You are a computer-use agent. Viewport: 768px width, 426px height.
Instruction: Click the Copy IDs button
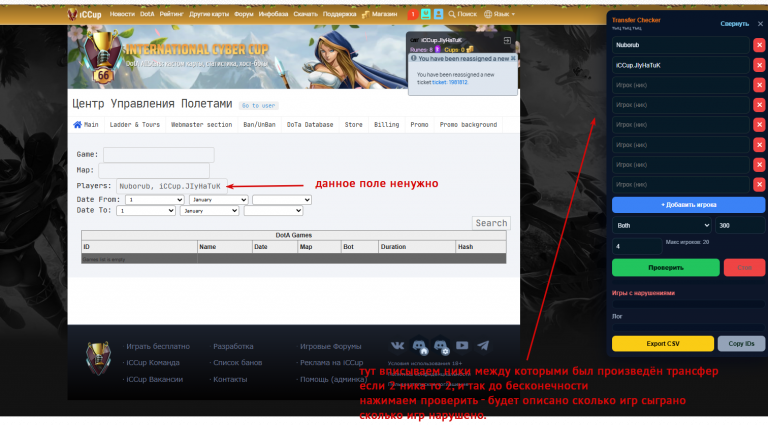(741, 344)
